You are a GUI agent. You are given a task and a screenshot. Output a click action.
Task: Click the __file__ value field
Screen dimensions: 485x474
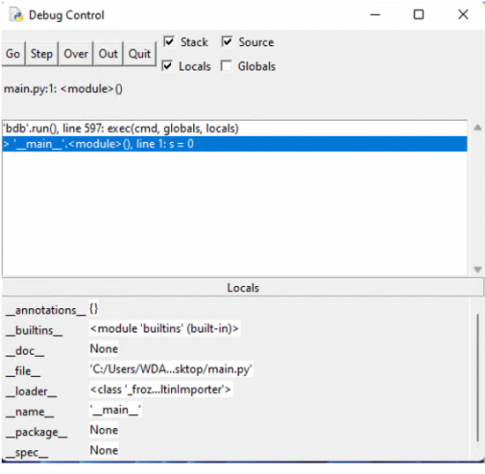(171, 369)
